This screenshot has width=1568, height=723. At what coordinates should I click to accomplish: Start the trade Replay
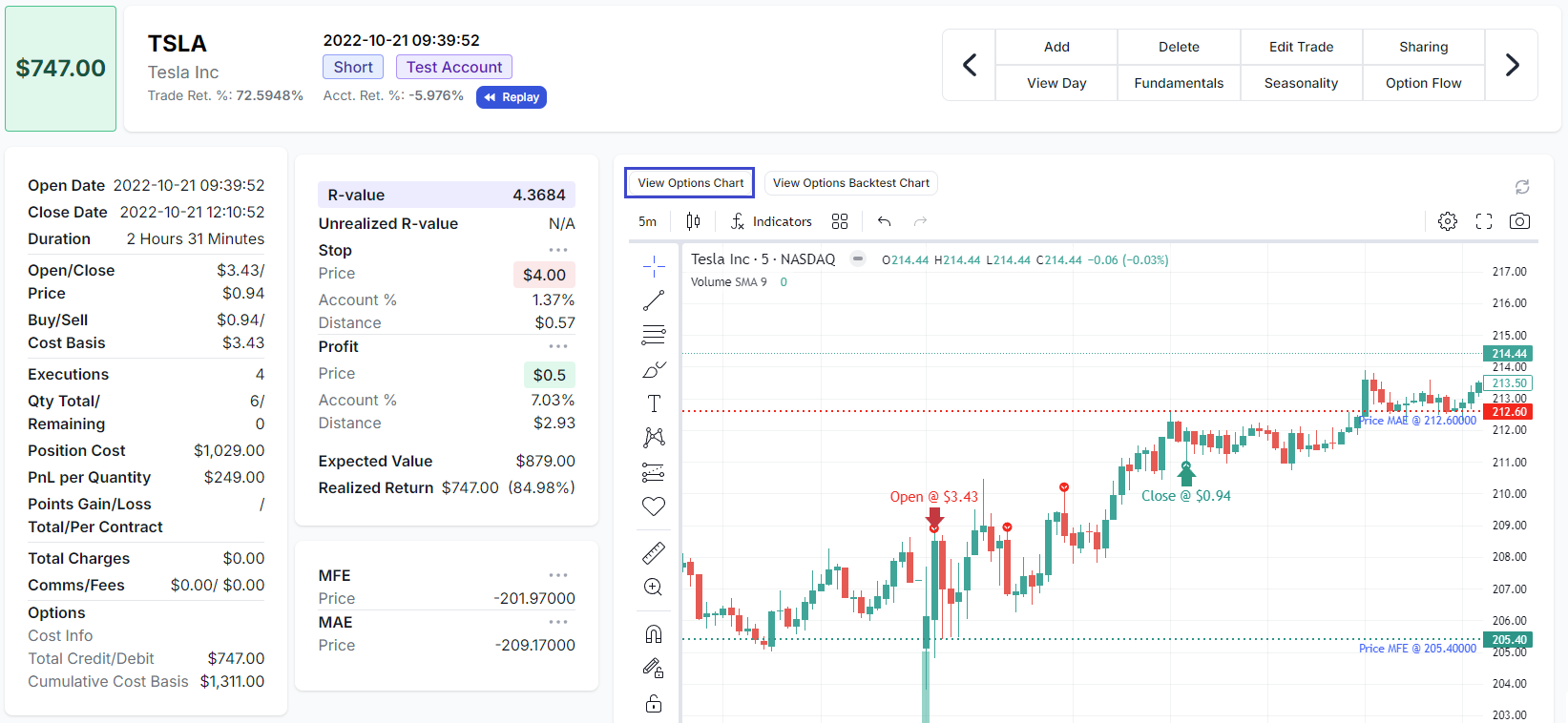coord(512,97)
